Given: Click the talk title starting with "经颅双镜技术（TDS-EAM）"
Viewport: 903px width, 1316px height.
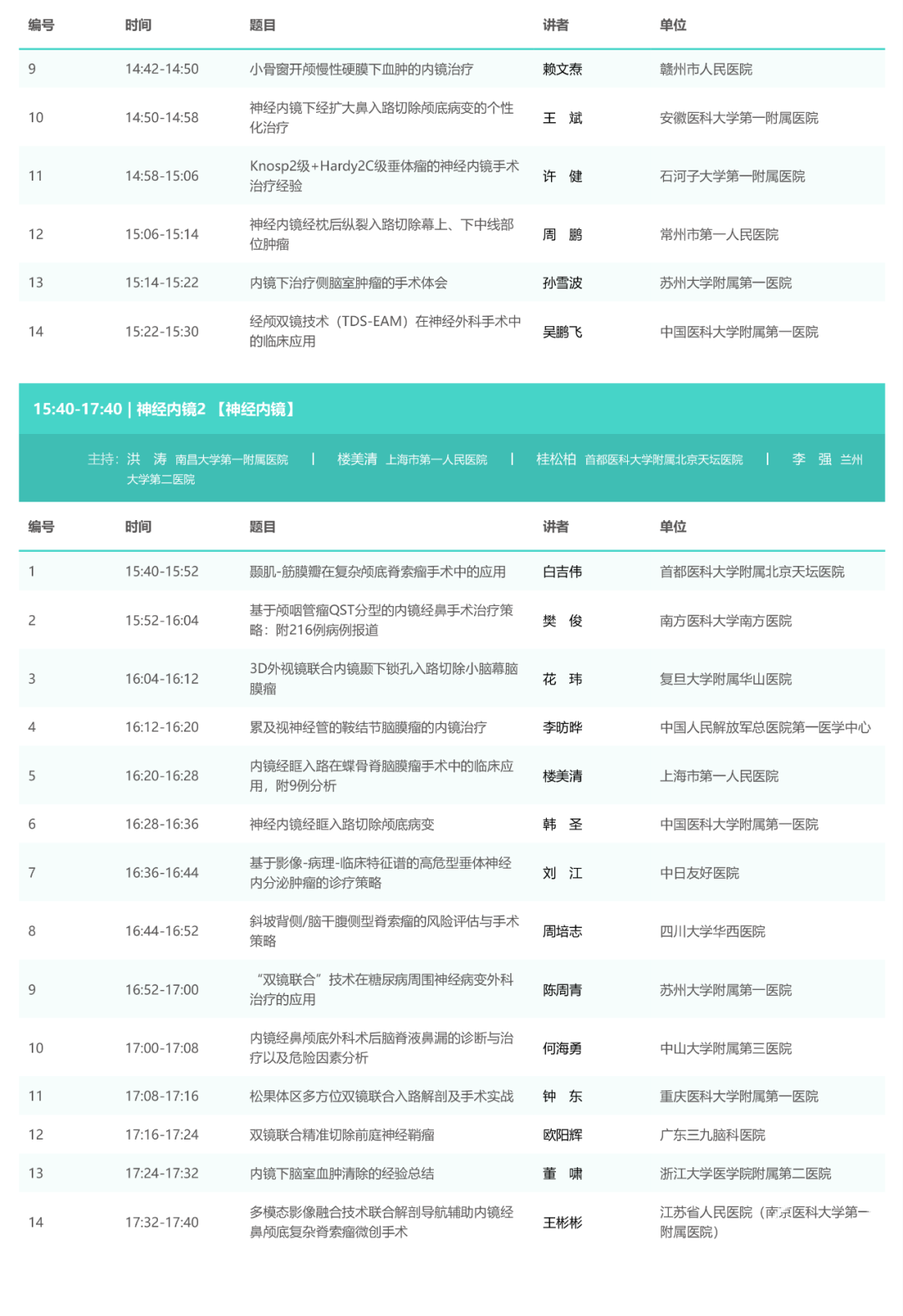Looking at the screenshot, I should point(385,331).
